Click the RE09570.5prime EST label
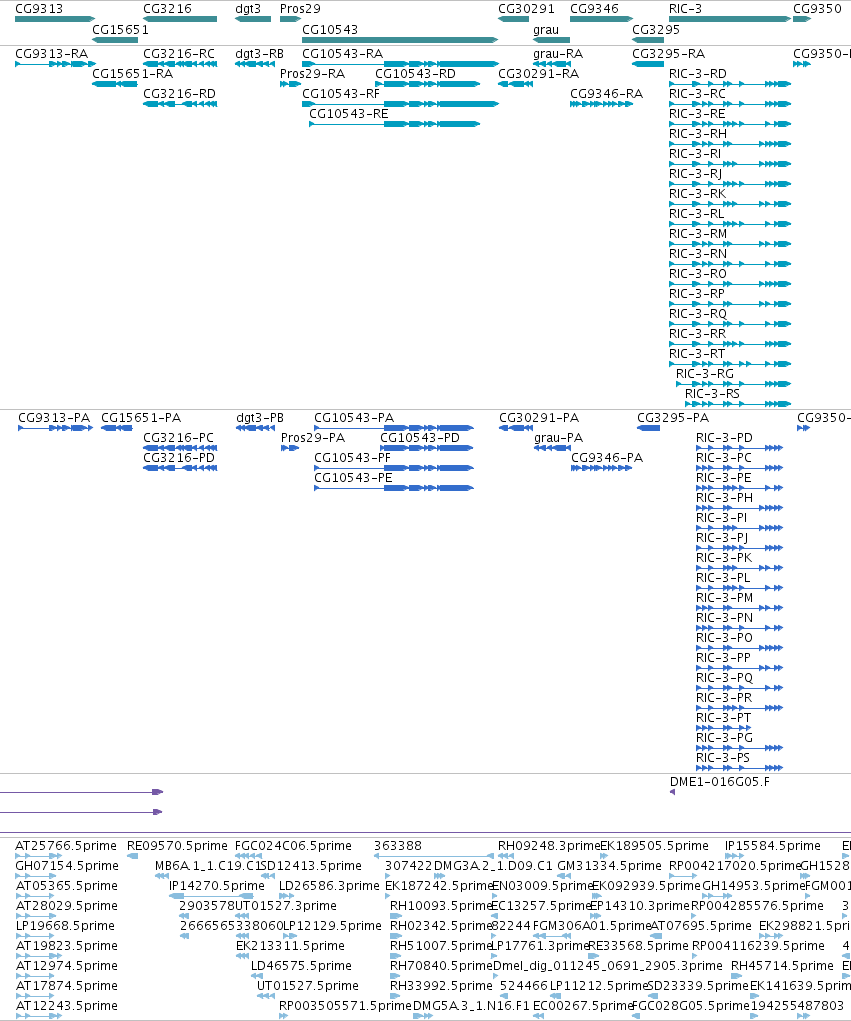This screenshot has height=1021, width=851. [x=178, y=845]
